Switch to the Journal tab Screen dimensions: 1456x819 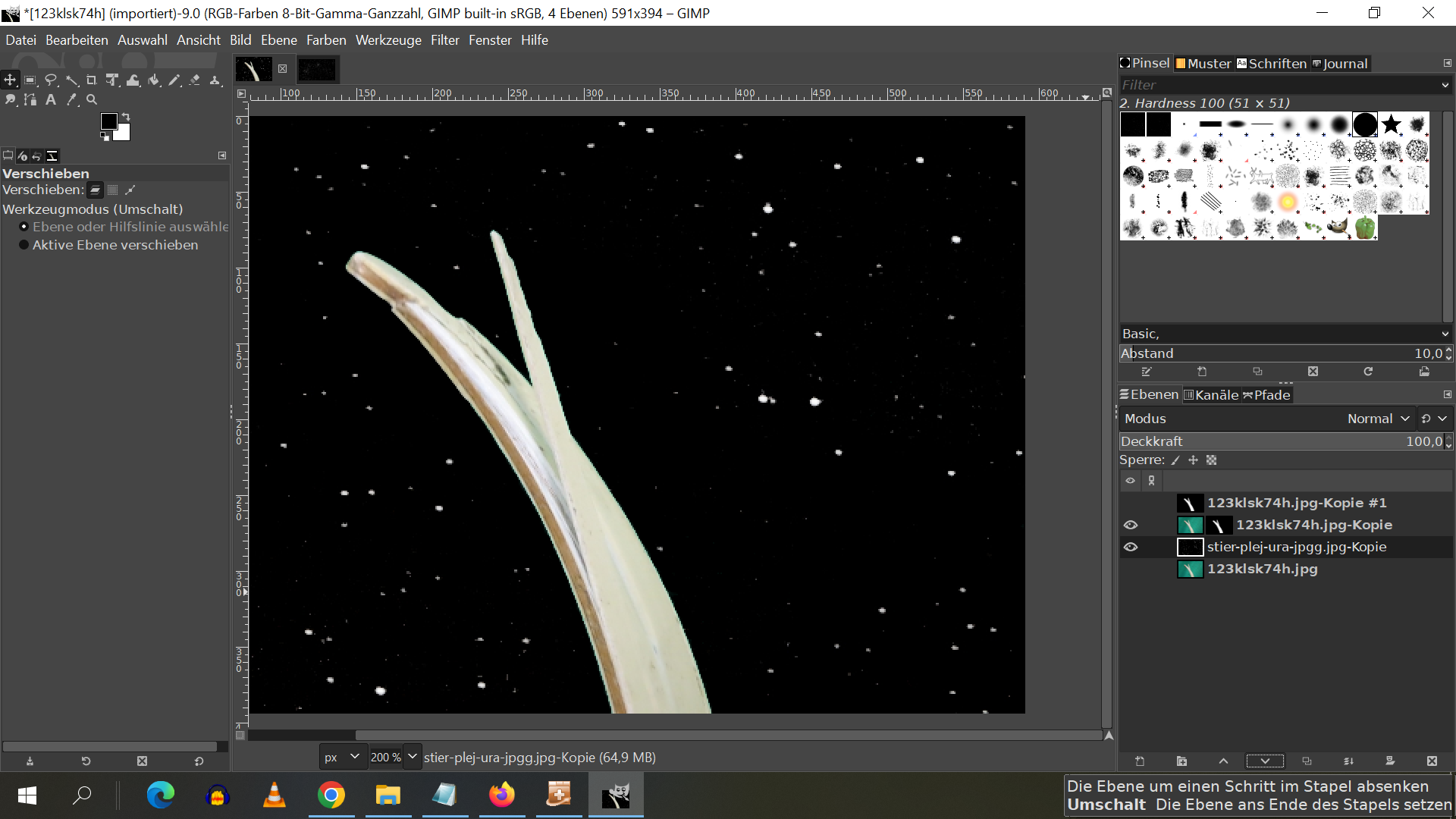point(1340,64)
